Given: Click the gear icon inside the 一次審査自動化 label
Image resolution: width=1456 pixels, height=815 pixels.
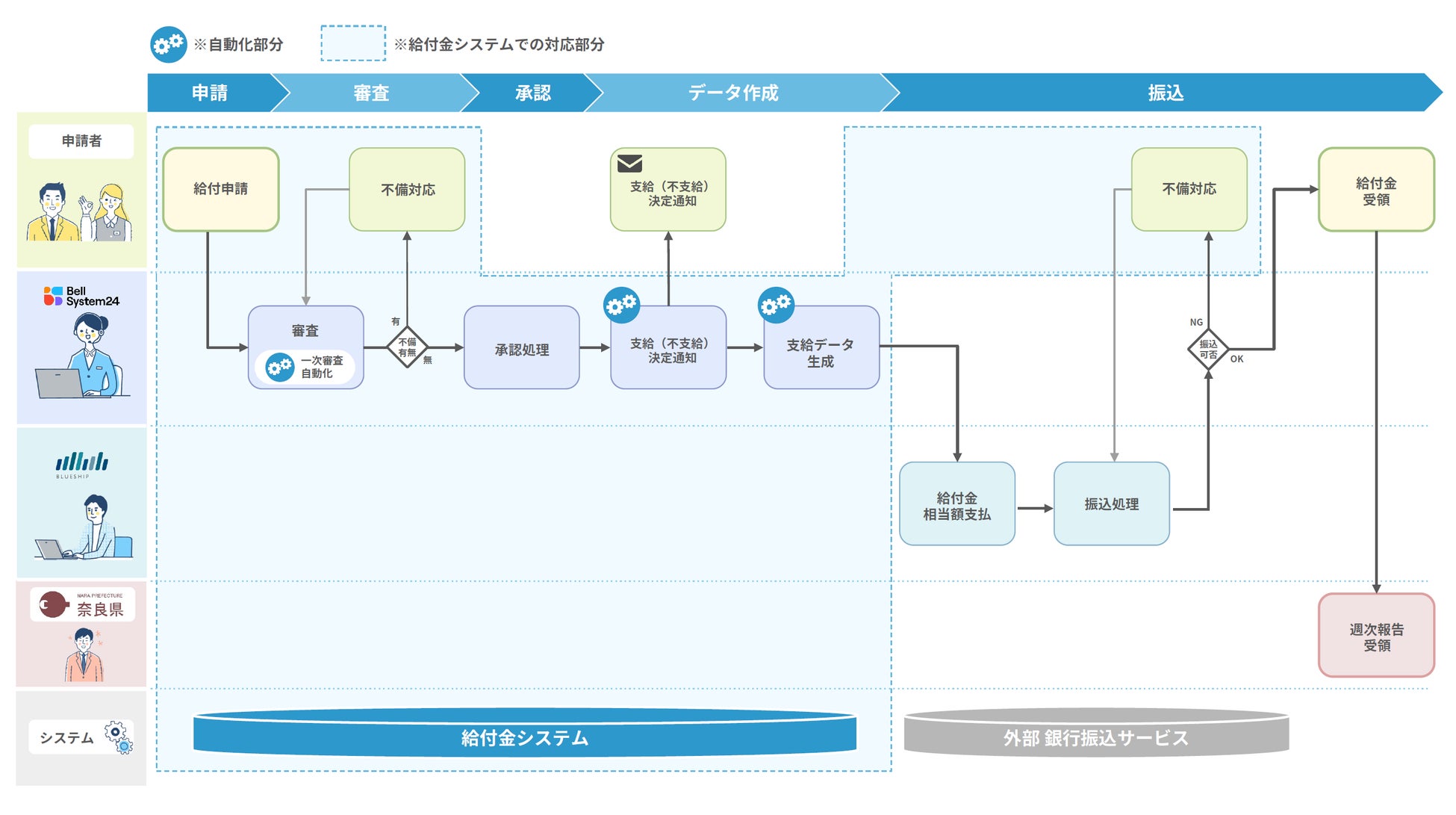Looking at the screenshot, I should (x=280, y=367).
